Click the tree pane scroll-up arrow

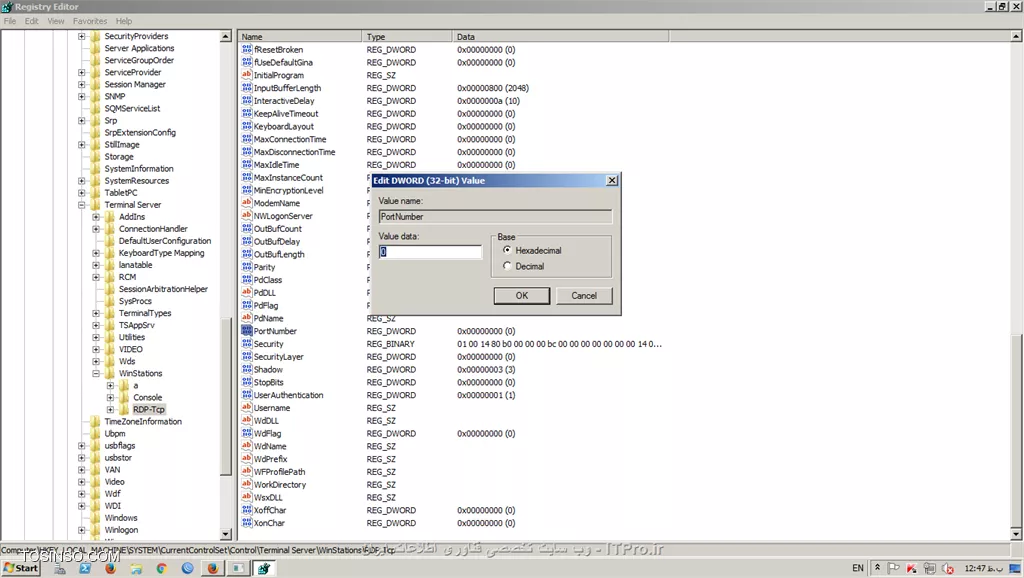click(226, 37)
